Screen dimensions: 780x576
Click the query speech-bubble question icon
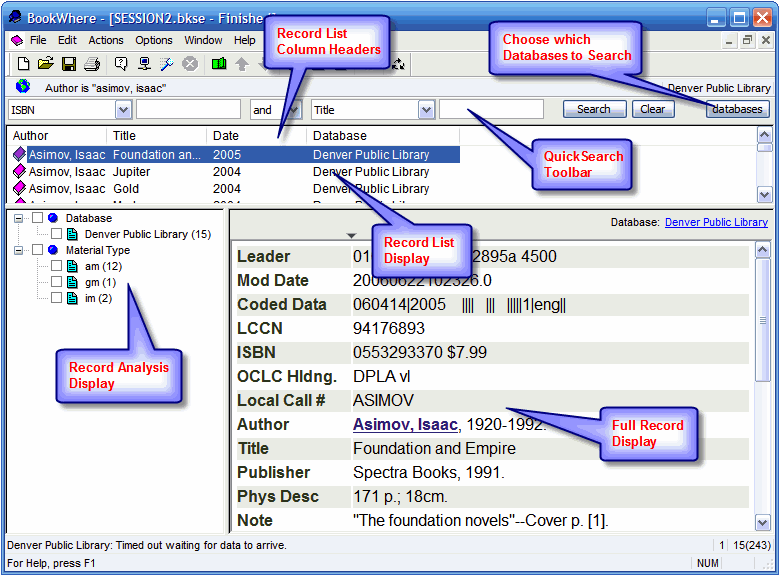point(120,64)
